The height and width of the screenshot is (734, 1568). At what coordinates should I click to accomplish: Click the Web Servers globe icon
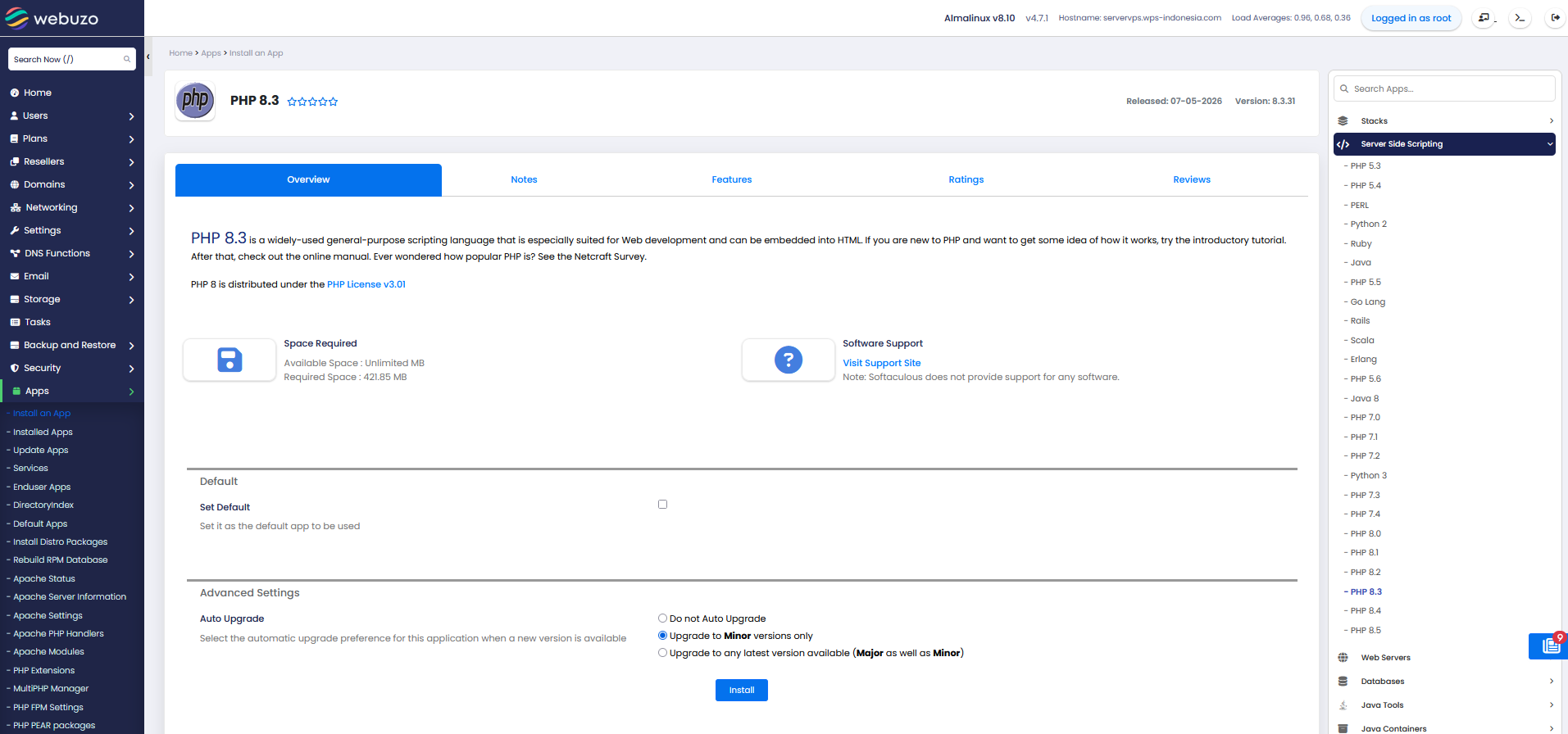1343,657
